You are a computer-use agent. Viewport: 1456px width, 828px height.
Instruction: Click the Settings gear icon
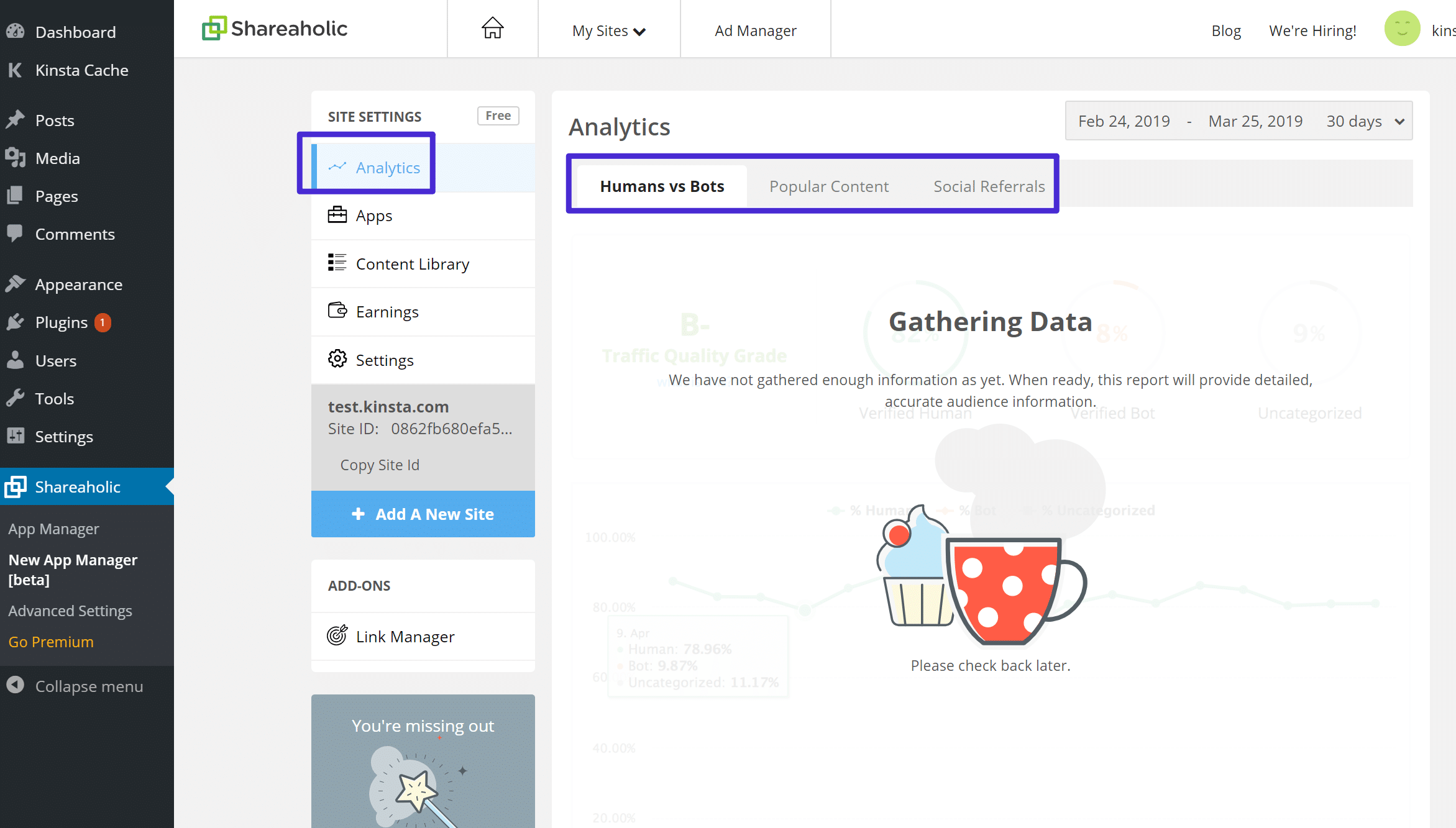(x=338, y=359)
